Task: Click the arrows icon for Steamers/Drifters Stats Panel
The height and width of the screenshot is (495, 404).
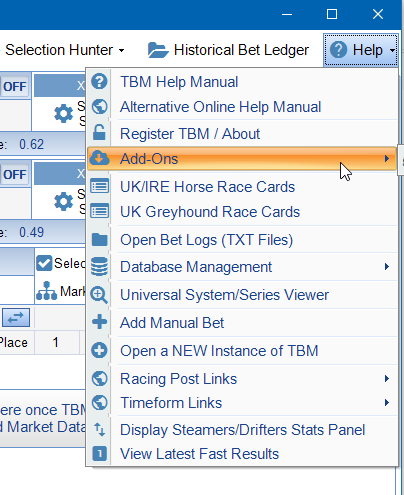Action: pyautogui.click(x=99, y=429)
